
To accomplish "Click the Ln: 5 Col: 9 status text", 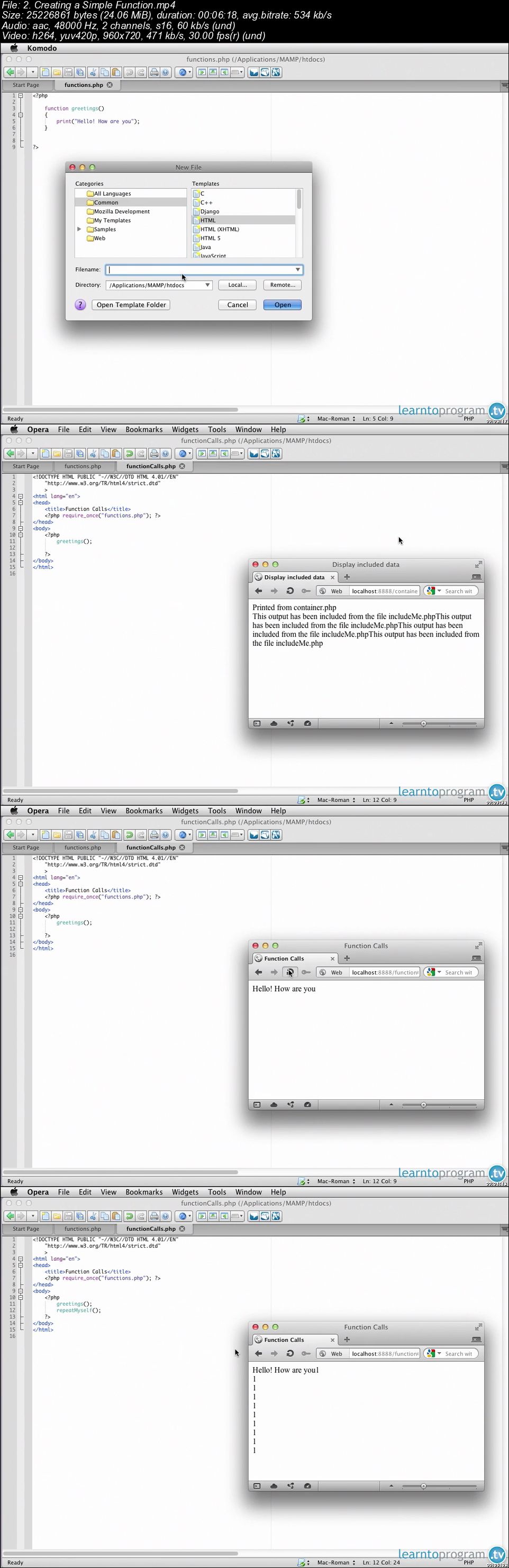I will [x=378, y=419].
